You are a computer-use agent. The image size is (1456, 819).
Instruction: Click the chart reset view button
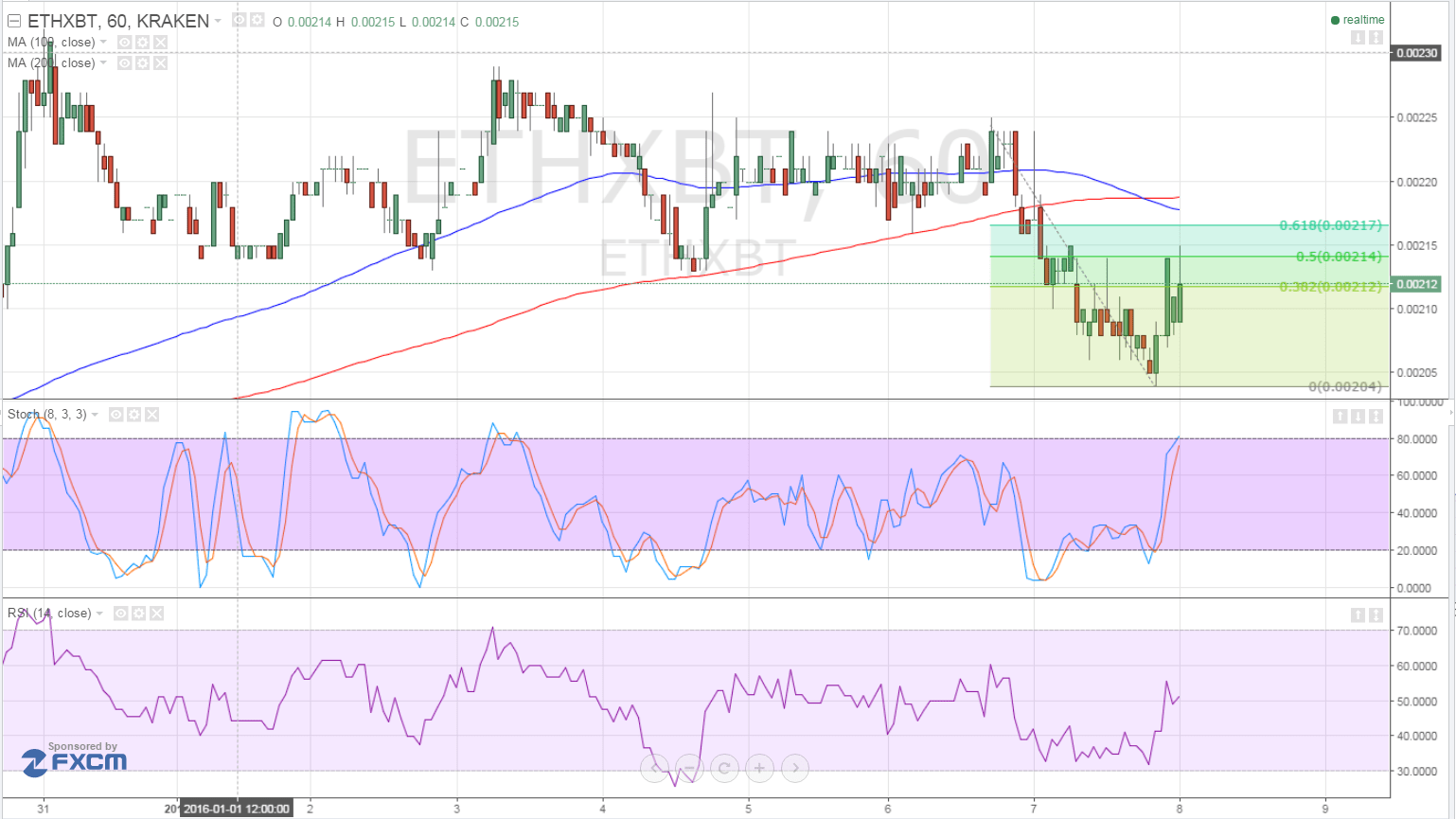coord(724,768)
